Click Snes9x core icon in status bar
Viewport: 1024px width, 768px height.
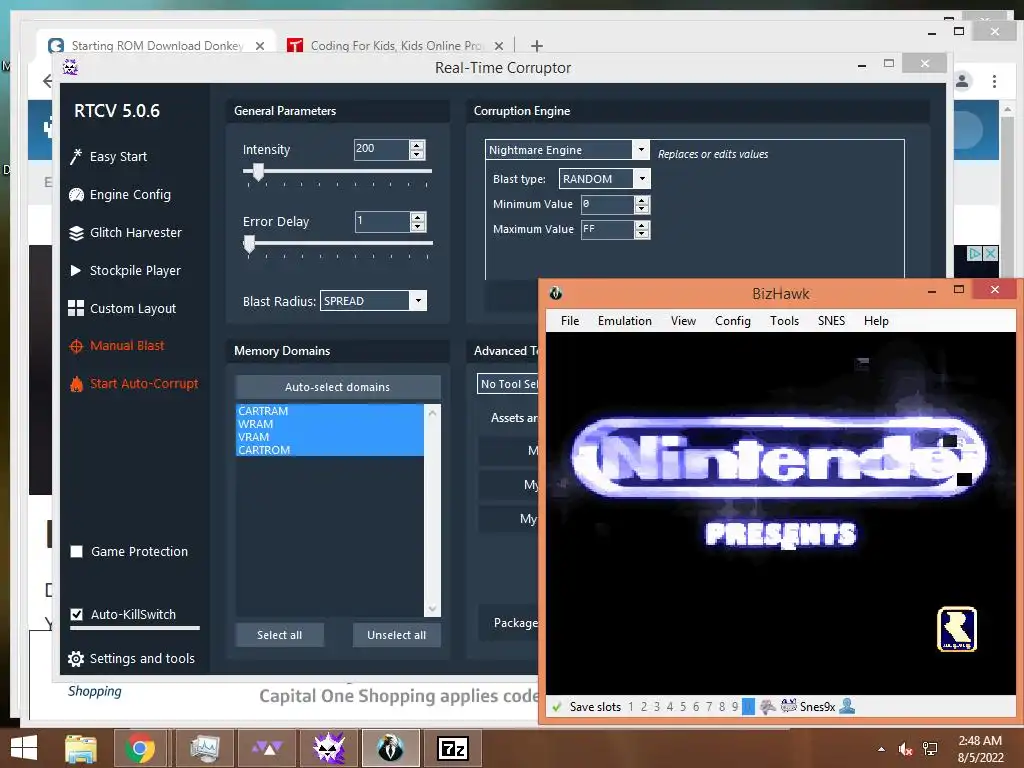pyautogui.click(x=789, y=705)
